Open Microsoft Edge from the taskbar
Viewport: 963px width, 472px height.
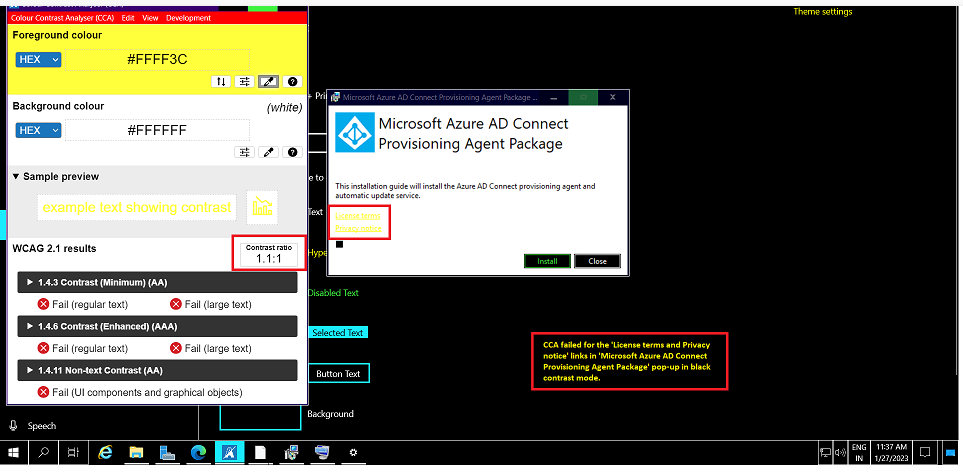tap(198, 453)
